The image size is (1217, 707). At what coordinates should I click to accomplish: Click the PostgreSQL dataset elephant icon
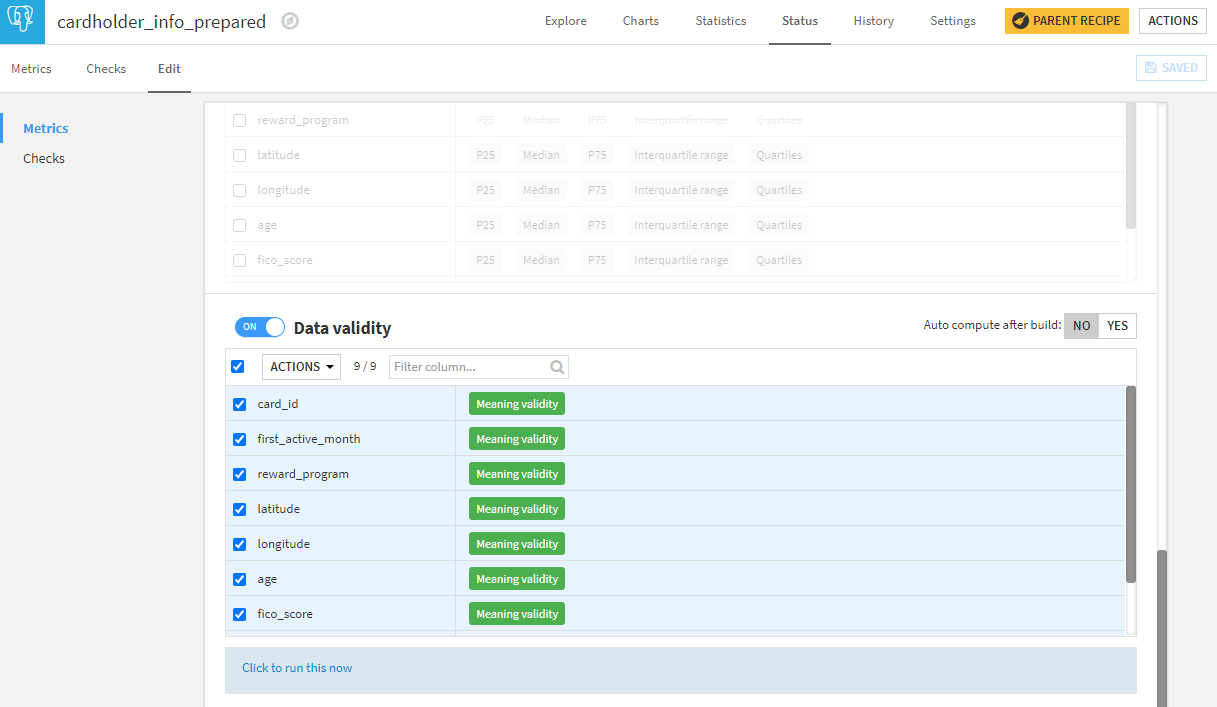tap(22, 22)
